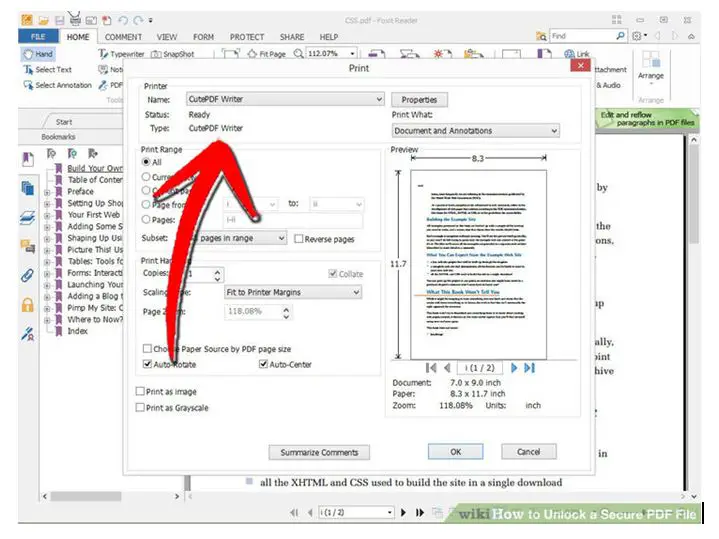Viewport: 719px width, 539px height.
Task: Enable Print as image
Action: [x=140, y=392]
